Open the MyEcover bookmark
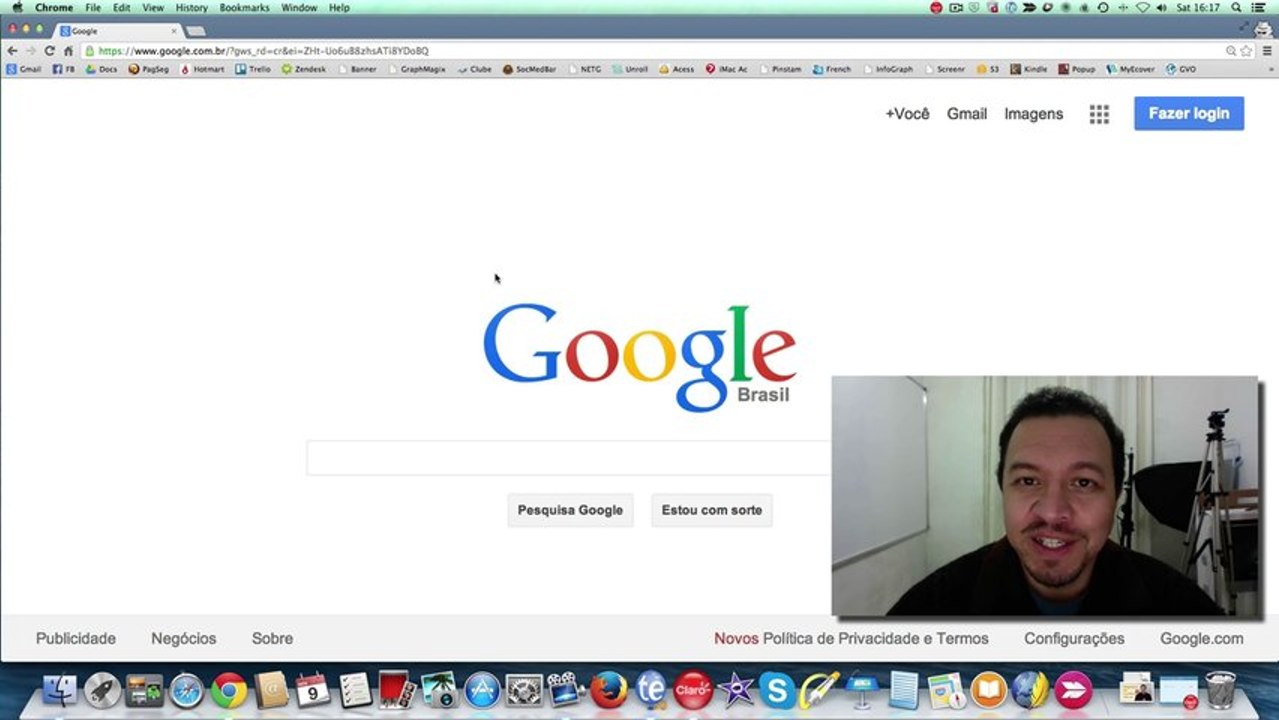 tap(1130, 69)
